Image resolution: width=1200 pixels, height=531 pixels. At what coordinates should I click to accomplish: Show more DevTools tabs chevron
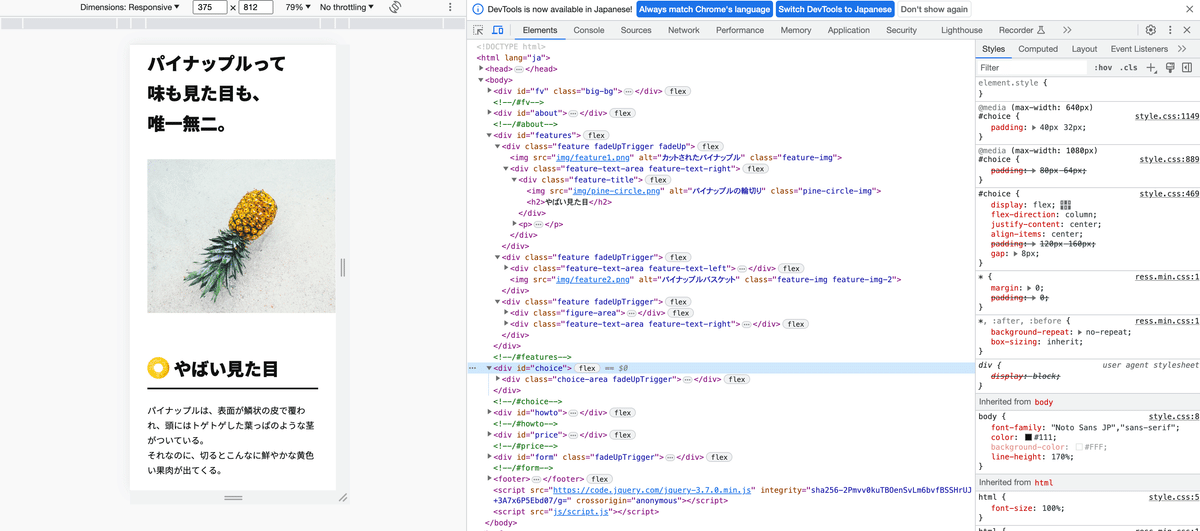[1067, 30]
